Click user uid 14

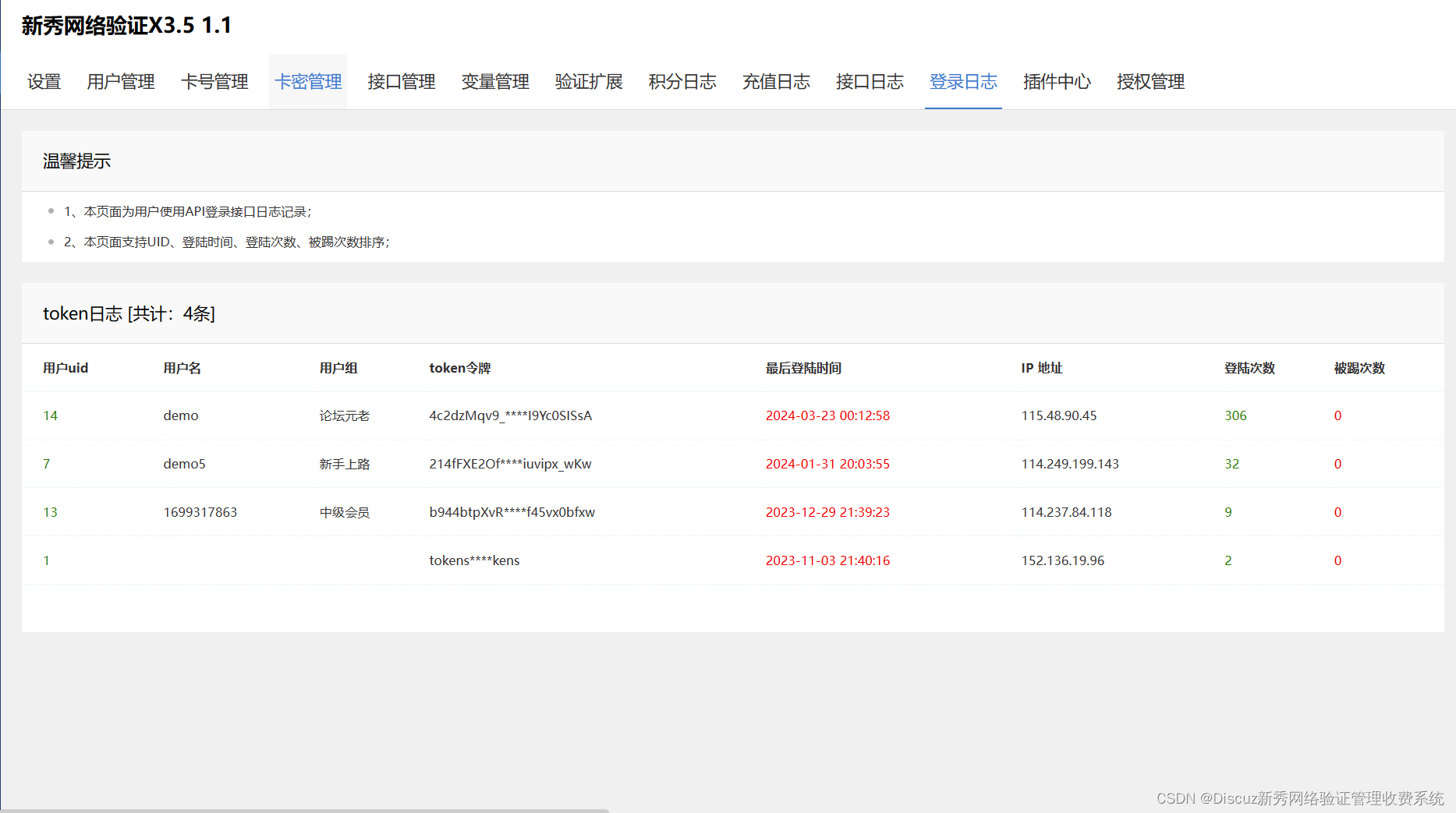tap(51, 415)
